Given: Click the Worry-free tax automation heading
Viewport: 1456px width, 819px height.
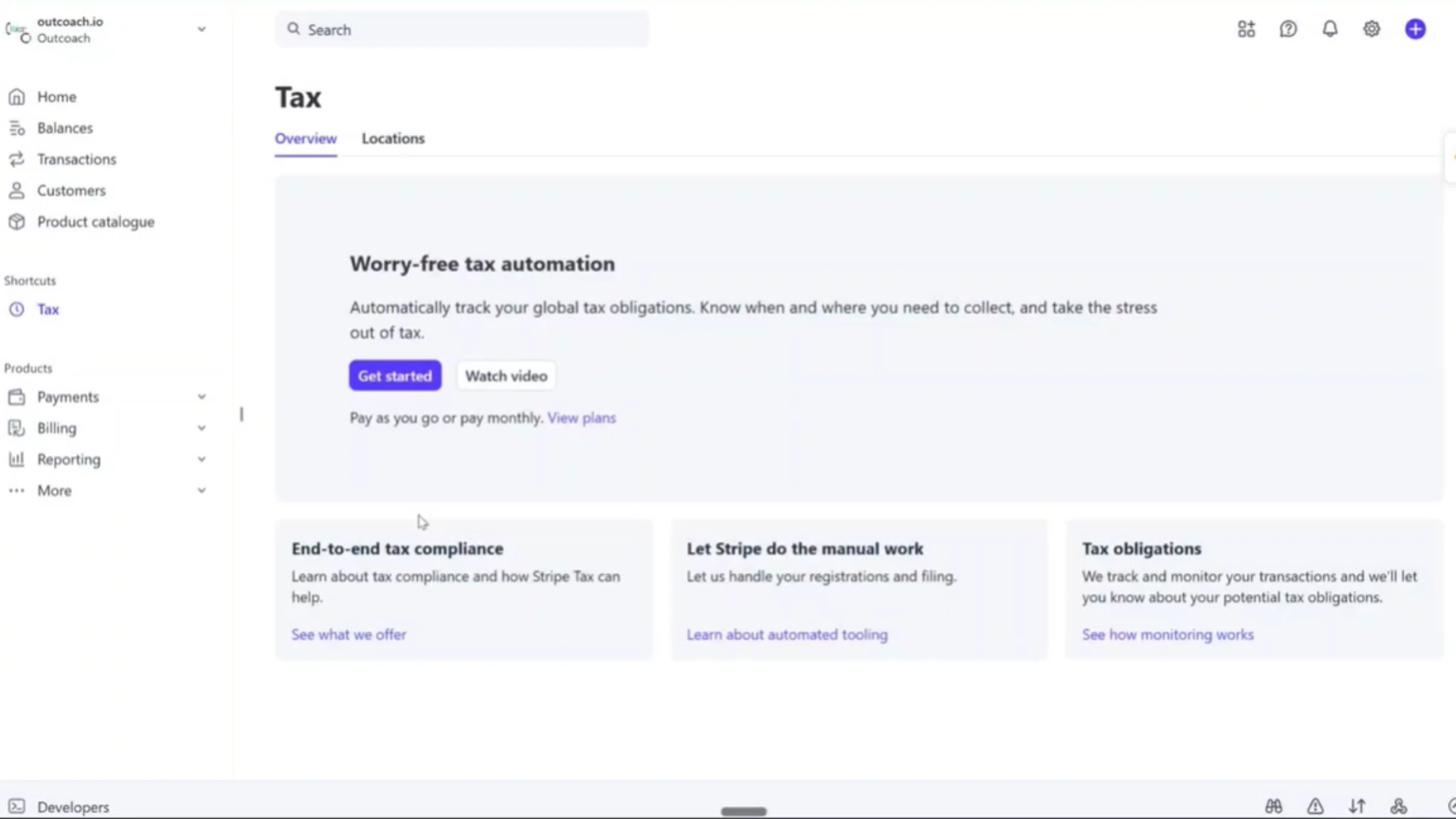Looking at the screenshot, I should tap(482, 264).
